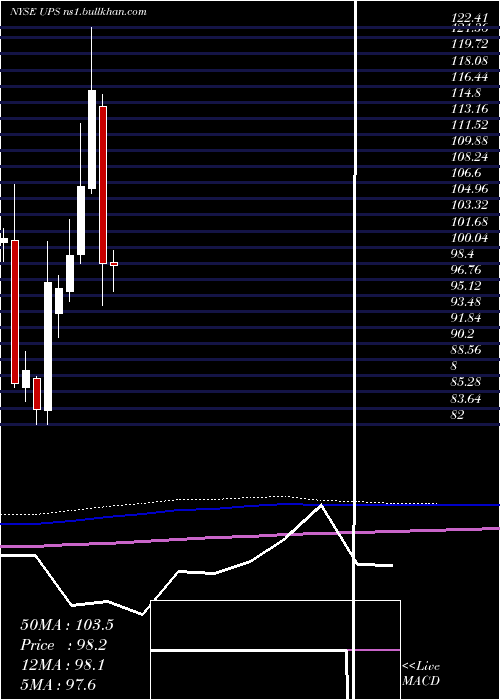500x700 pixels.
Task: Click the 109.88 price axis label
Action: click(469, 141)
